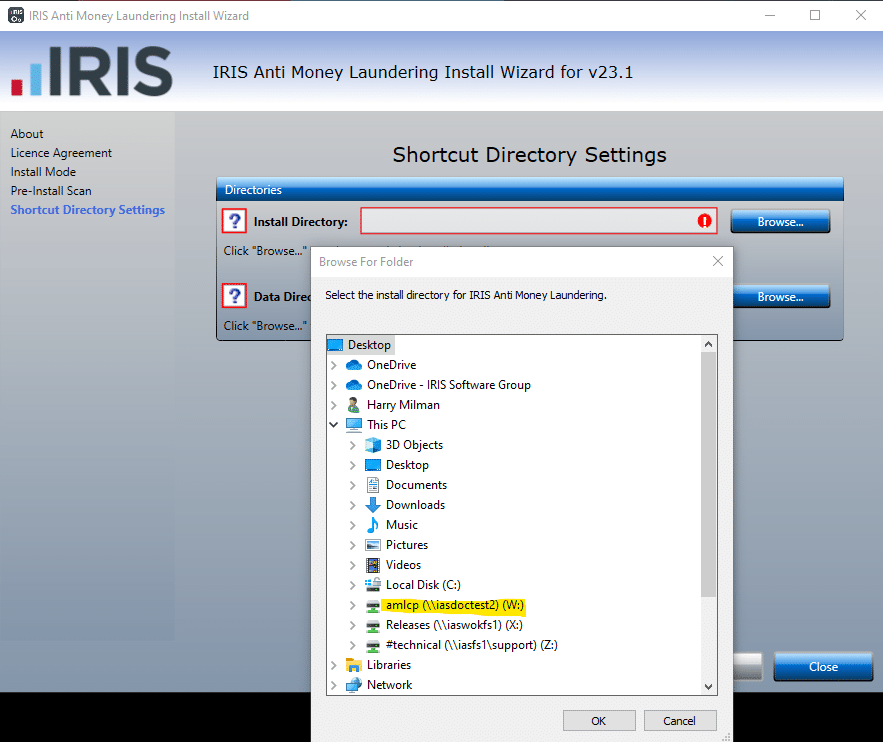Select amlcp (\\iasdoctest2) (W:) drive
Screen dimensions: 883x742
pos(454,605)
